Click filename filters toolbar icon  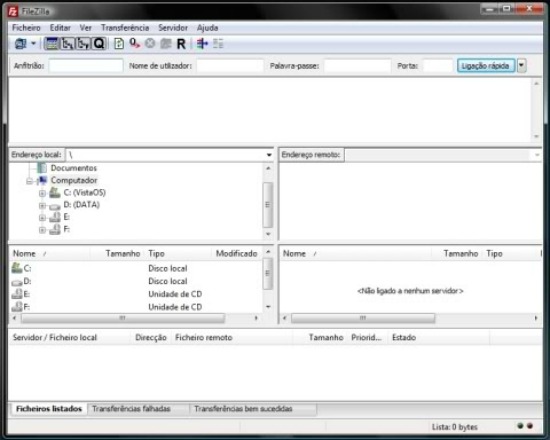pos(202,44)
